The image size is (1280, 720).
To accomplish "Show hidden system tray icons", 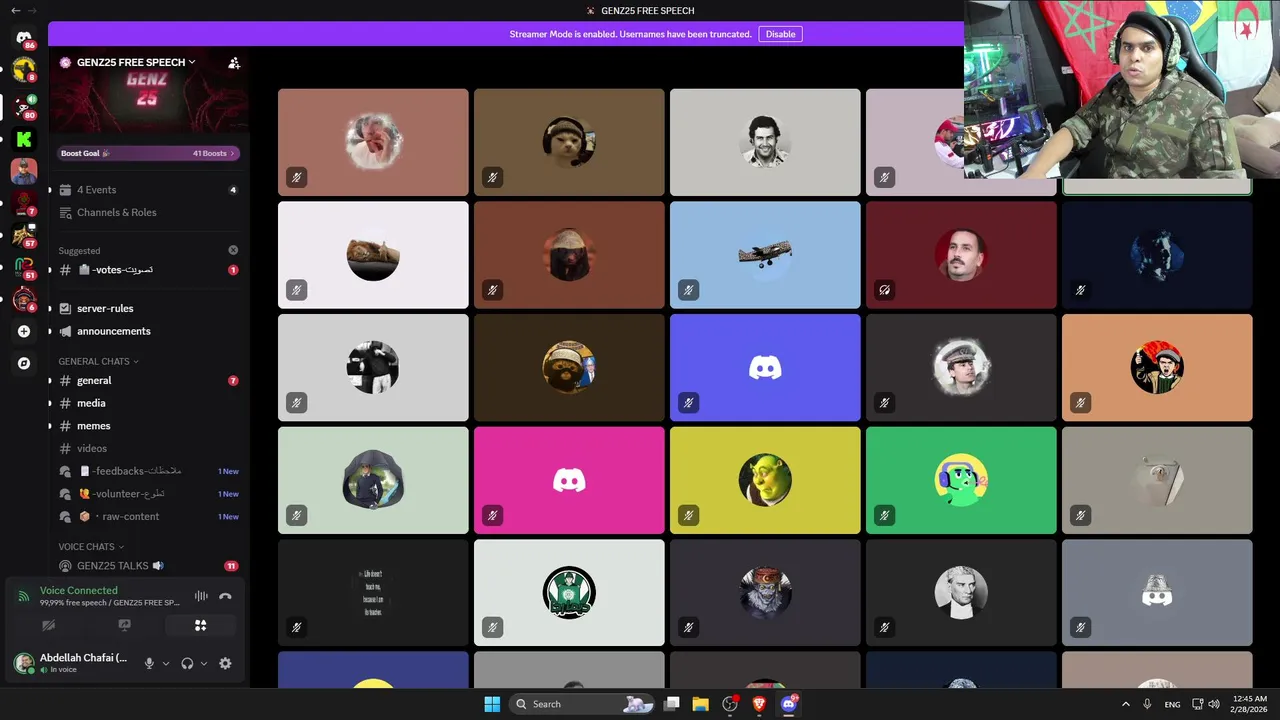I will coord(1125,704).
